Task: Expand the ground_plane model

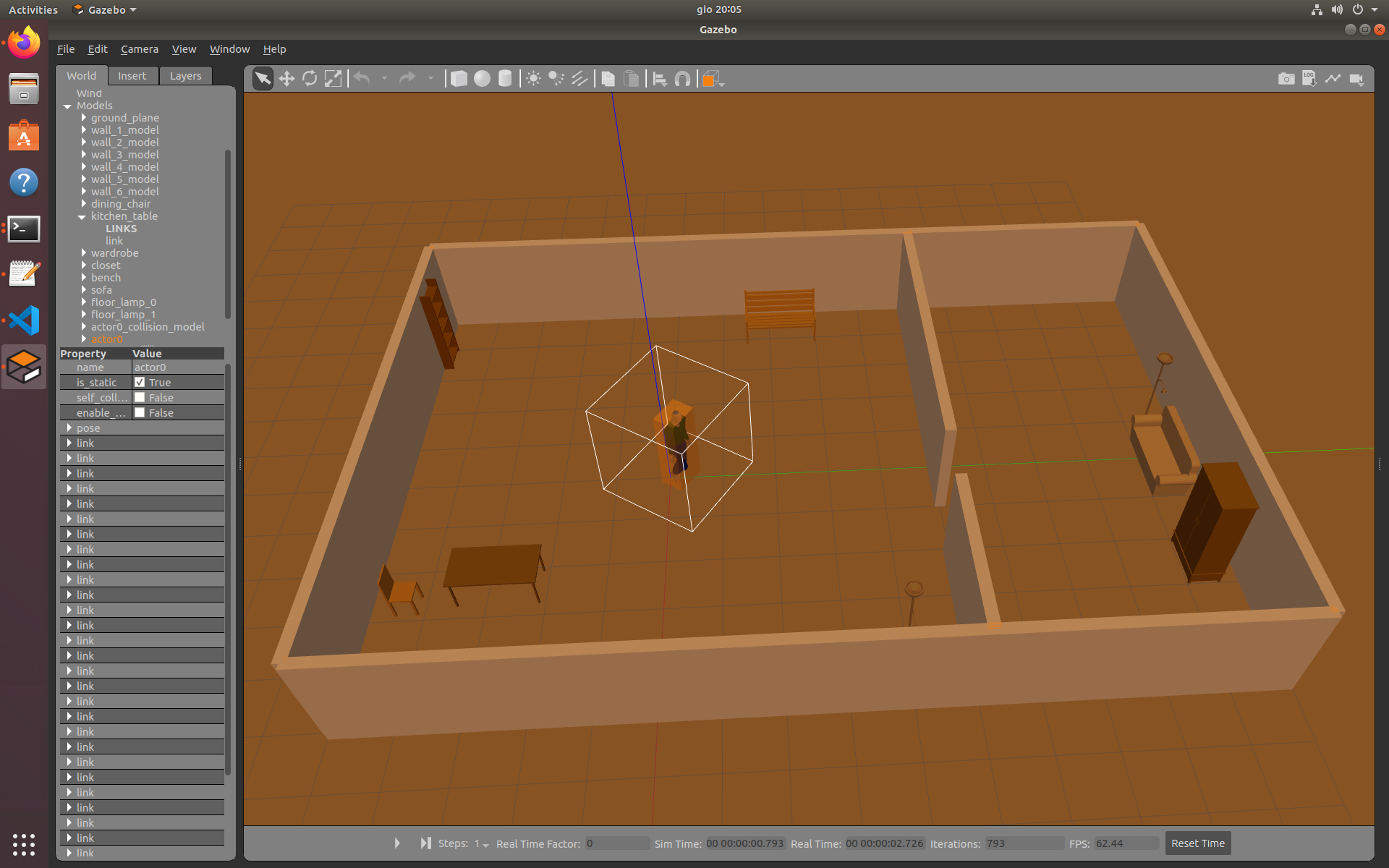Action: pos(84,117)
